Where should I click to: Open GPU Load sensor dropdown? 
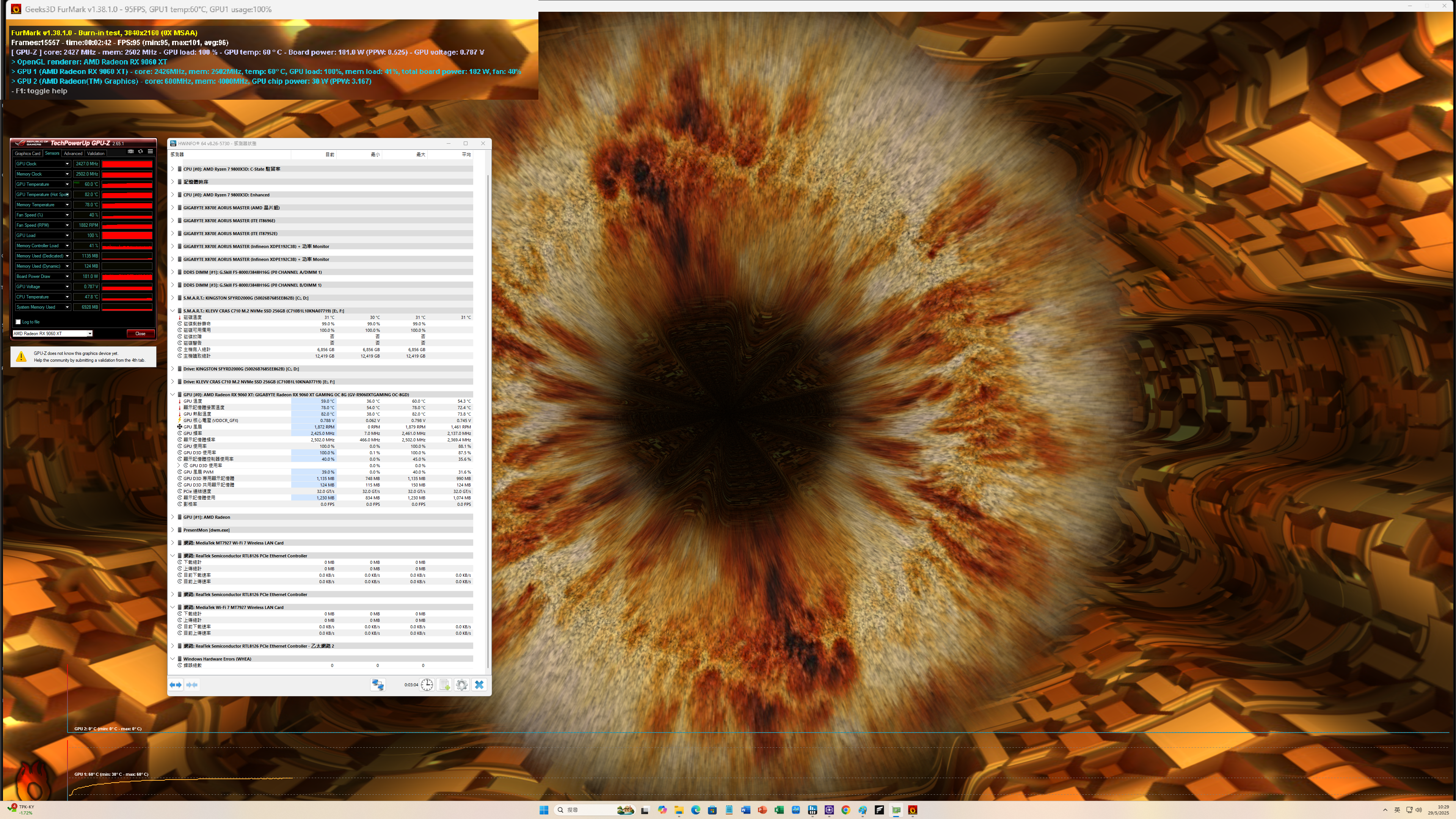67,236
